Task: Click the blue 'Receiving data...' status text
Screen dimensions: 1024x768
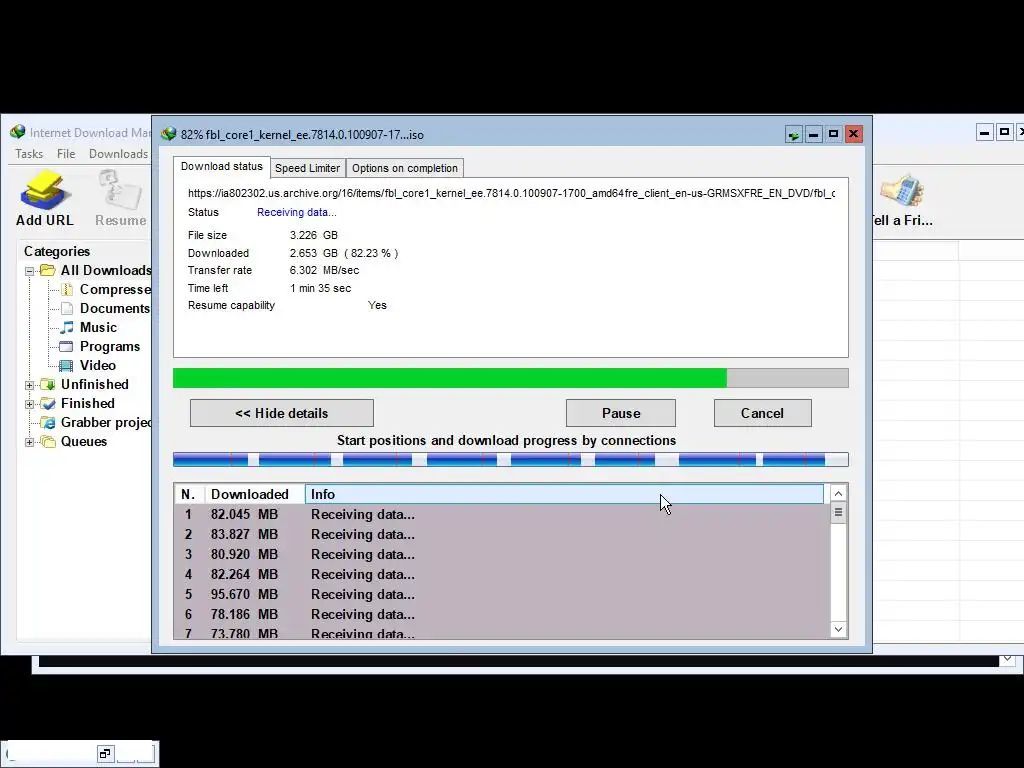Action: coord(296,212)
